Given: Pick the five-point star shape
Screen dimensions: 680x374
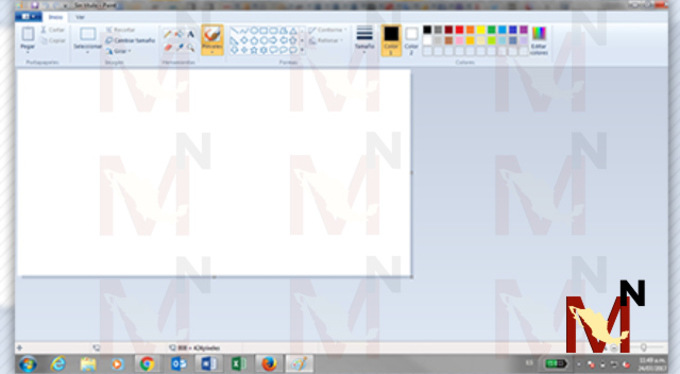Looking at the screenshot, I should [x=254, y=50].
